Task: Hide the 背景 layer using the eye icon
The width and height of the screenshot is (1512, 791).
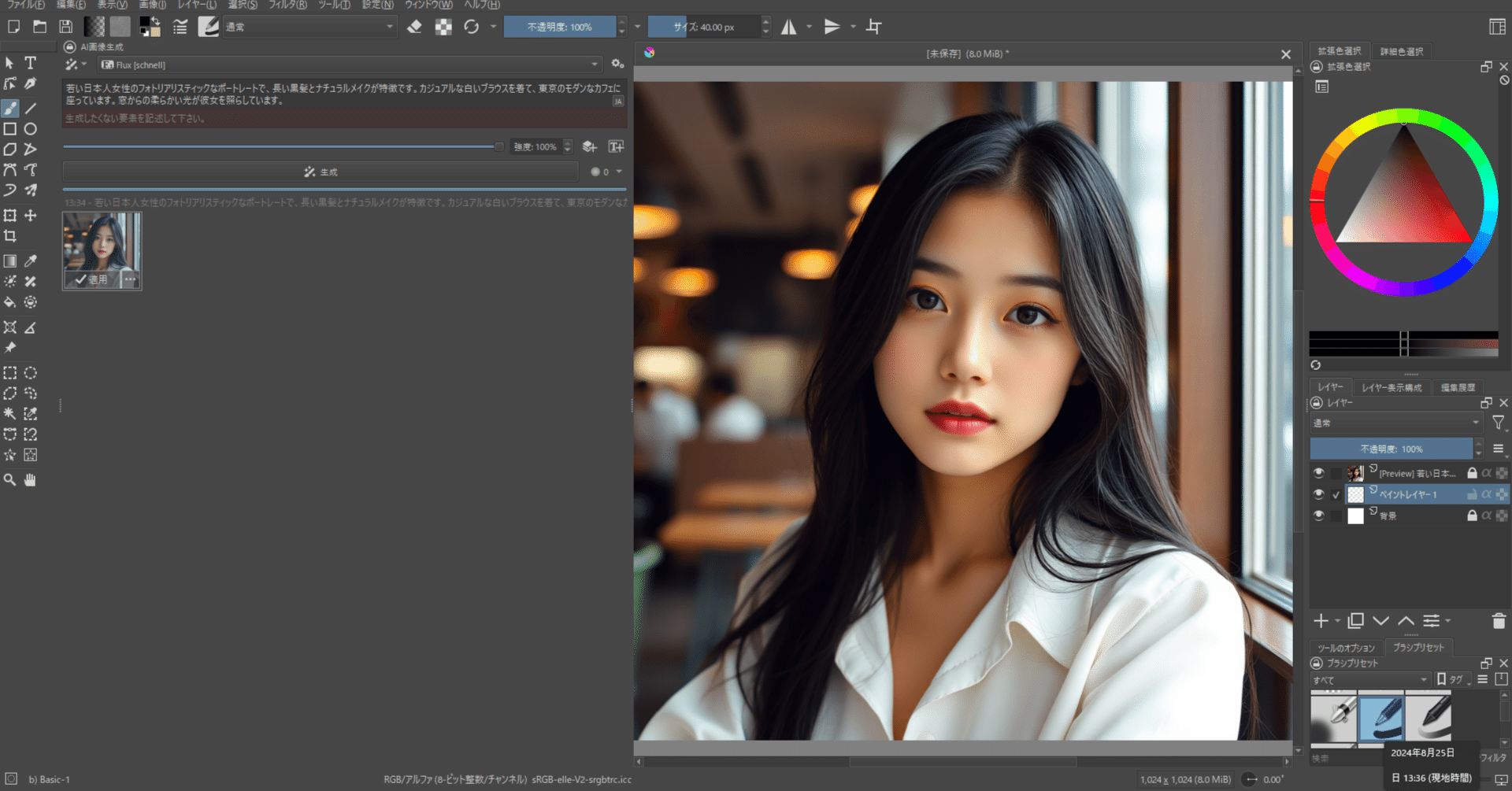Action: pyautogui.click(x=1318, y=516)
